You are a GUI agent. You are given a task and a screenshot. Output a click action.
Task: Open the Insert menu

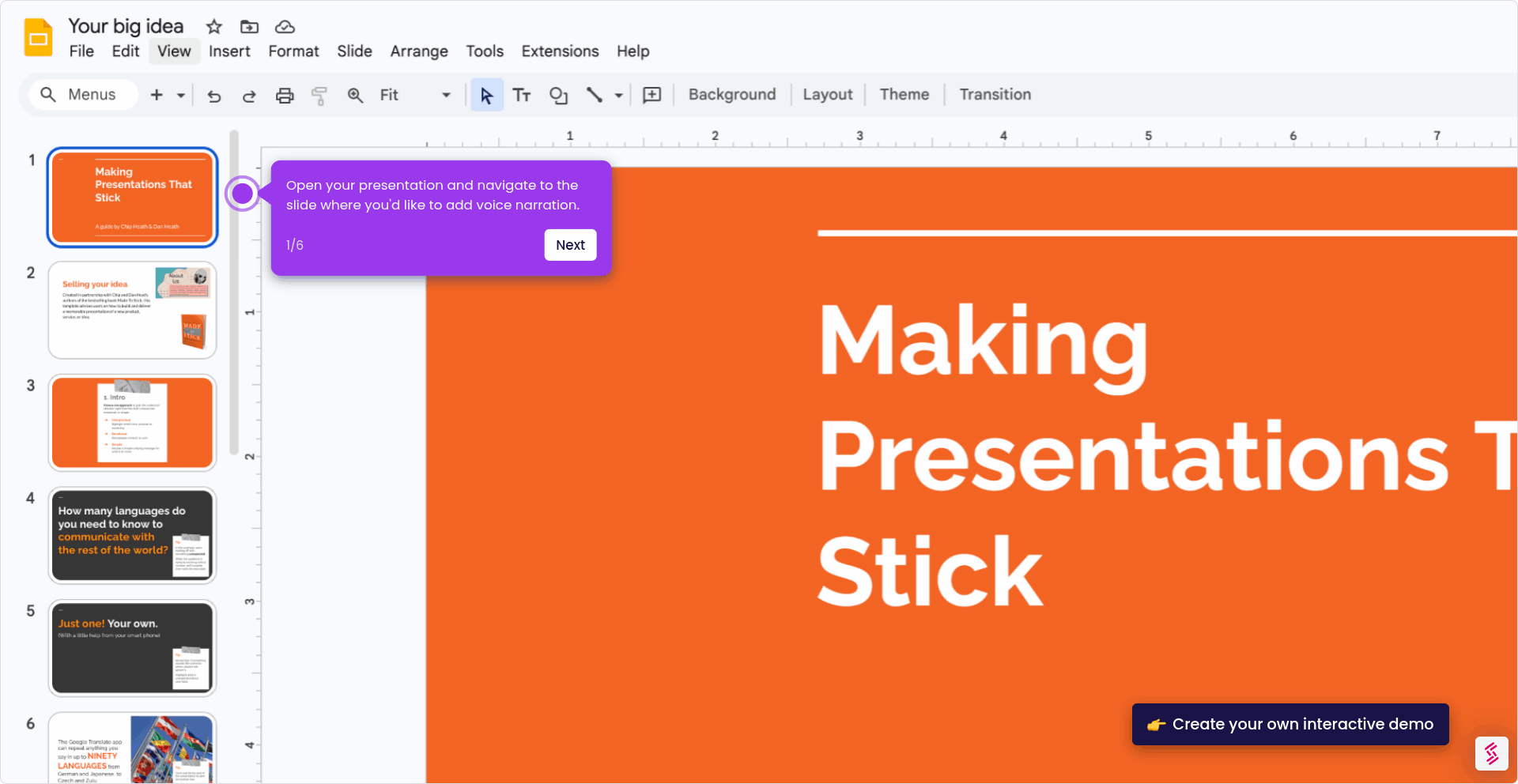click(229, 51)
